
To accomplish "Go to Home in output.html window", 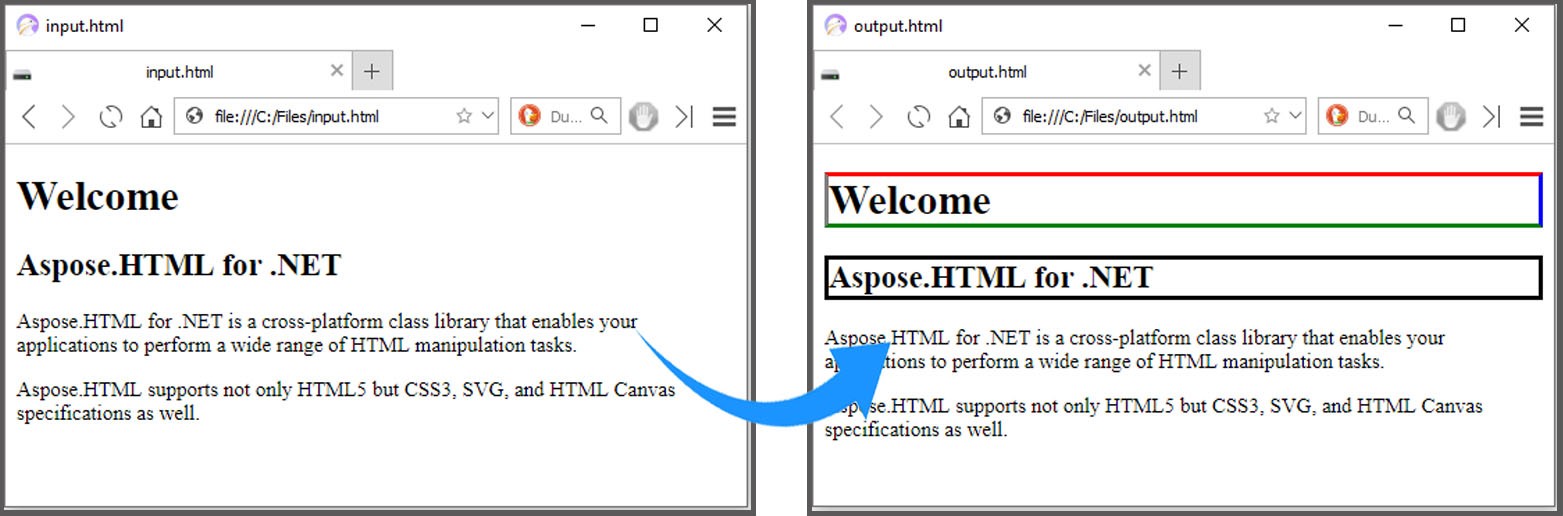I will (x=958, y=117).
